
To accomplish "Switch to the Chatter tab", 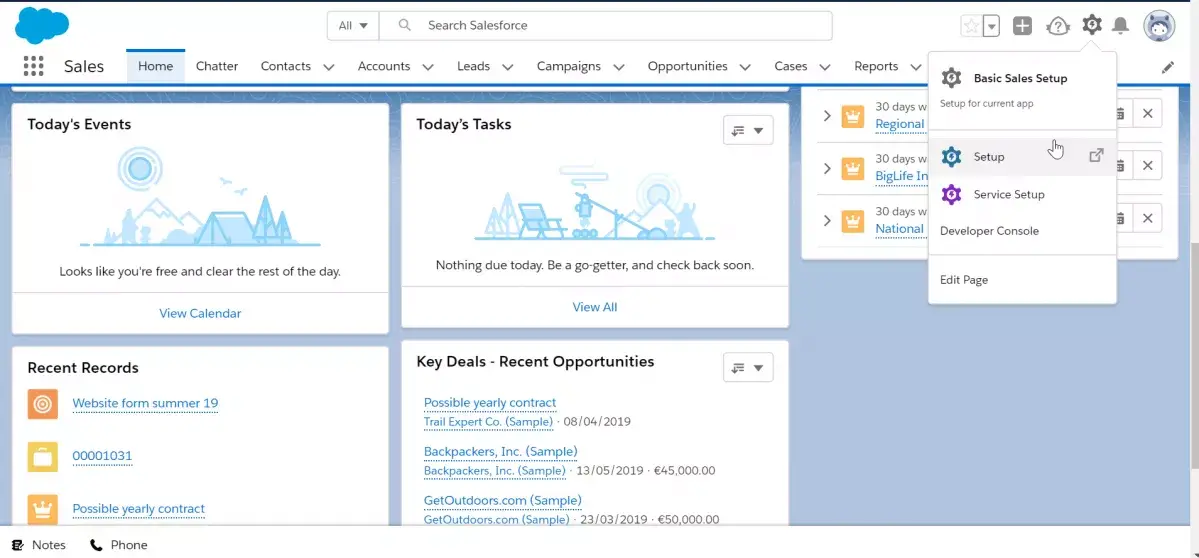I will click(217, 67).
